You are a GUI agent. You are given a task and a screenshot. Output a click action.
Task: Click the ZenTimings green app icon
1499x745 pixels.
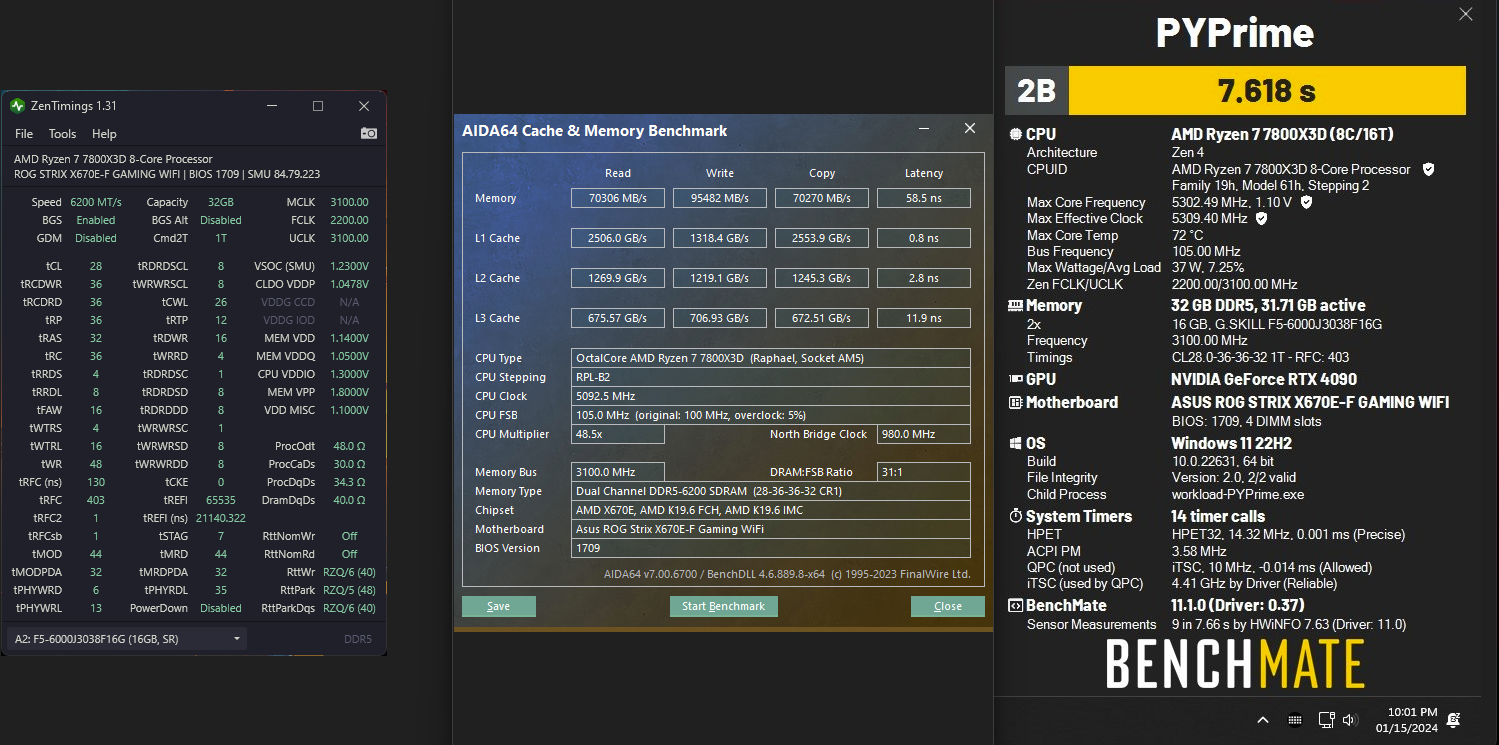17,105
